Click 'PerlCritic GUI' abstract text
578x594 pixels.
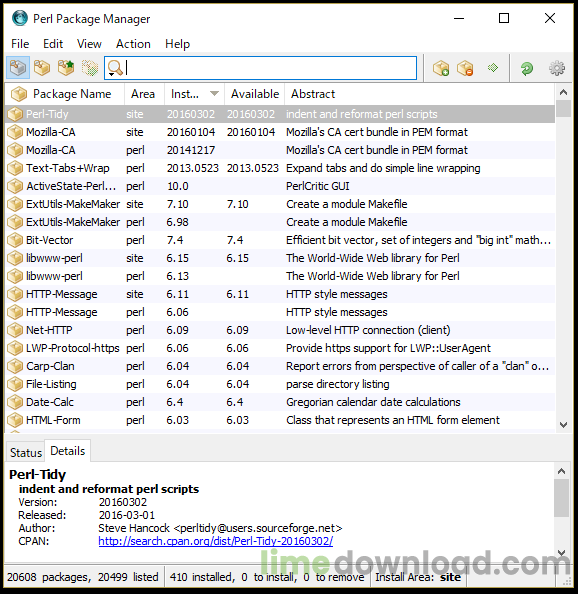(x=317, y=186)
